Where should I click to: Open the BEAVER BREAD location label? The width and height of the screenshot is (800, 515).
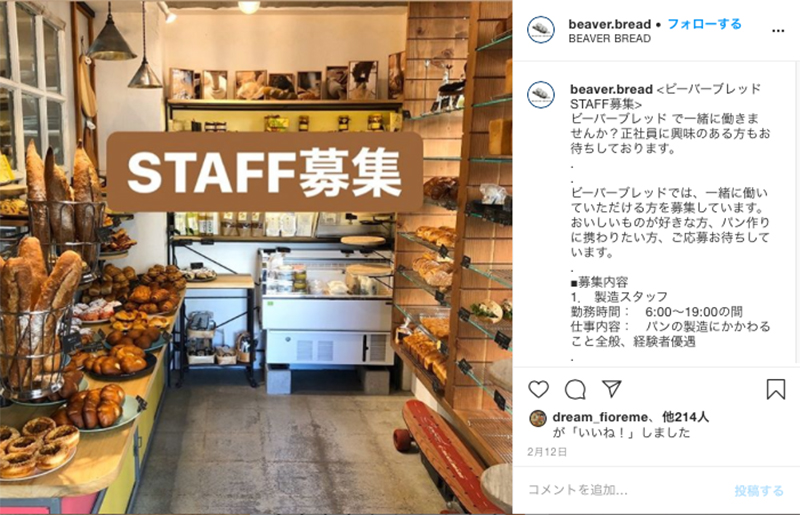pyautogui.click(x=610, y=39)
